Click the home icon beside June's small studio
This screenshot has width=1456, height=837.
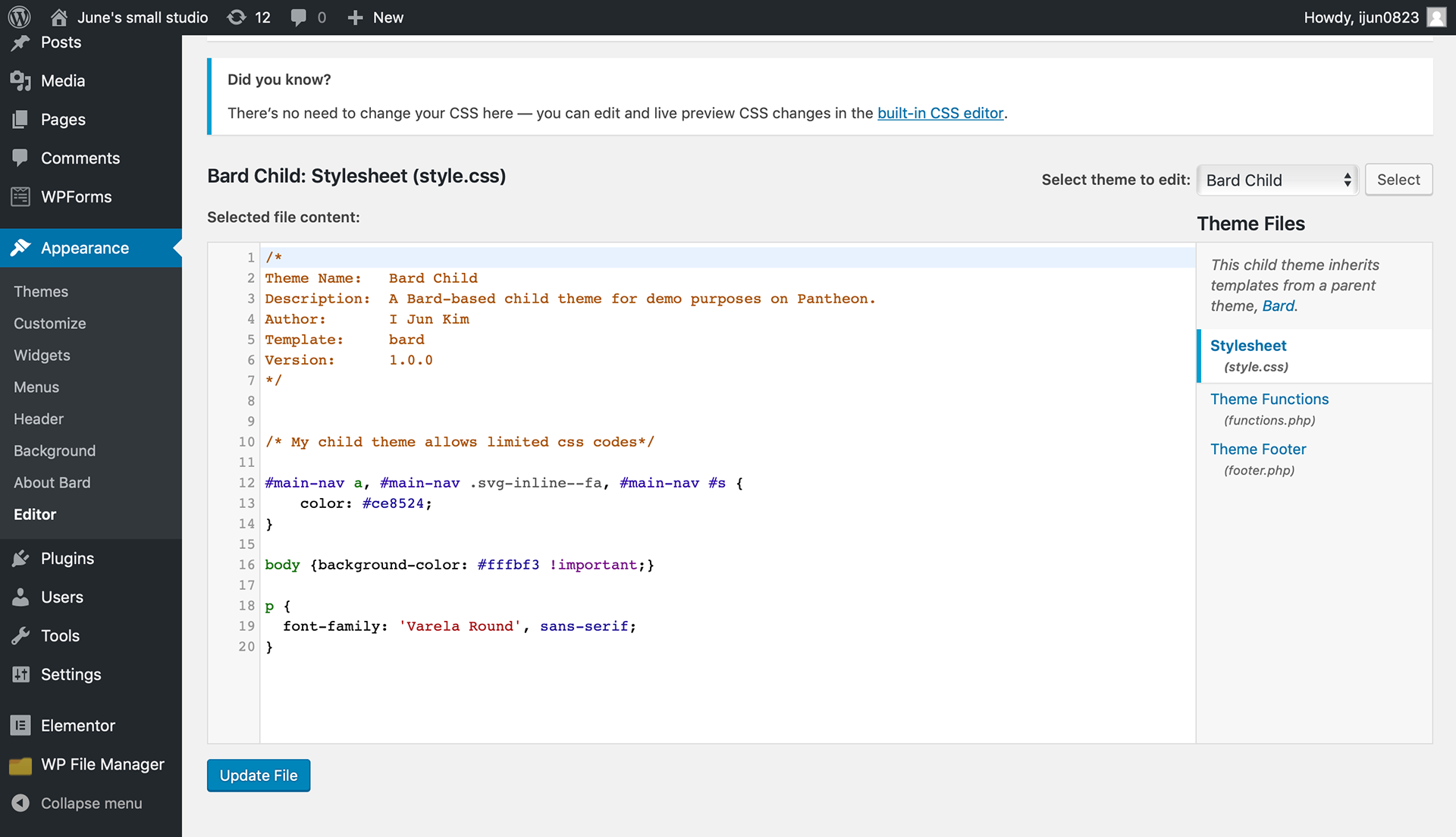(58, 17)
